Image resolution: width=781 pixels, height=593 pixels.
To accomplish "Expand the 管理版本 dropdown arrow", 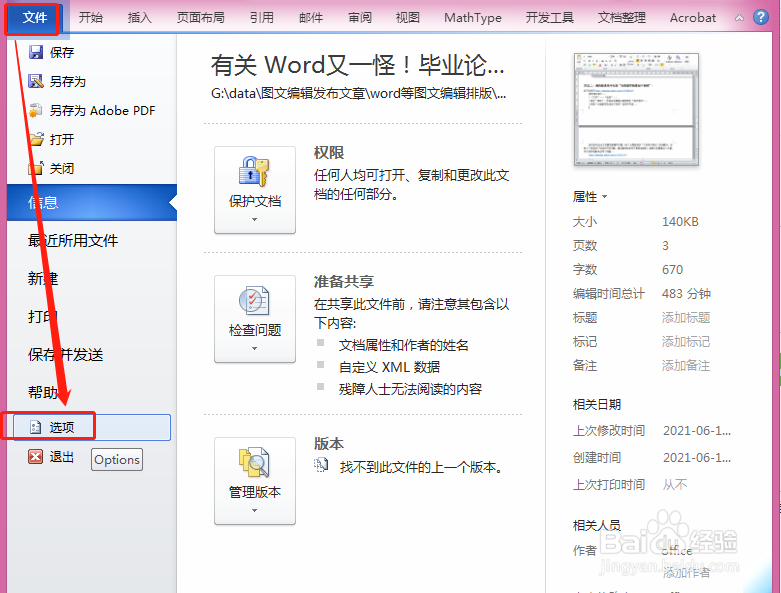I will (x=255, y=510).
